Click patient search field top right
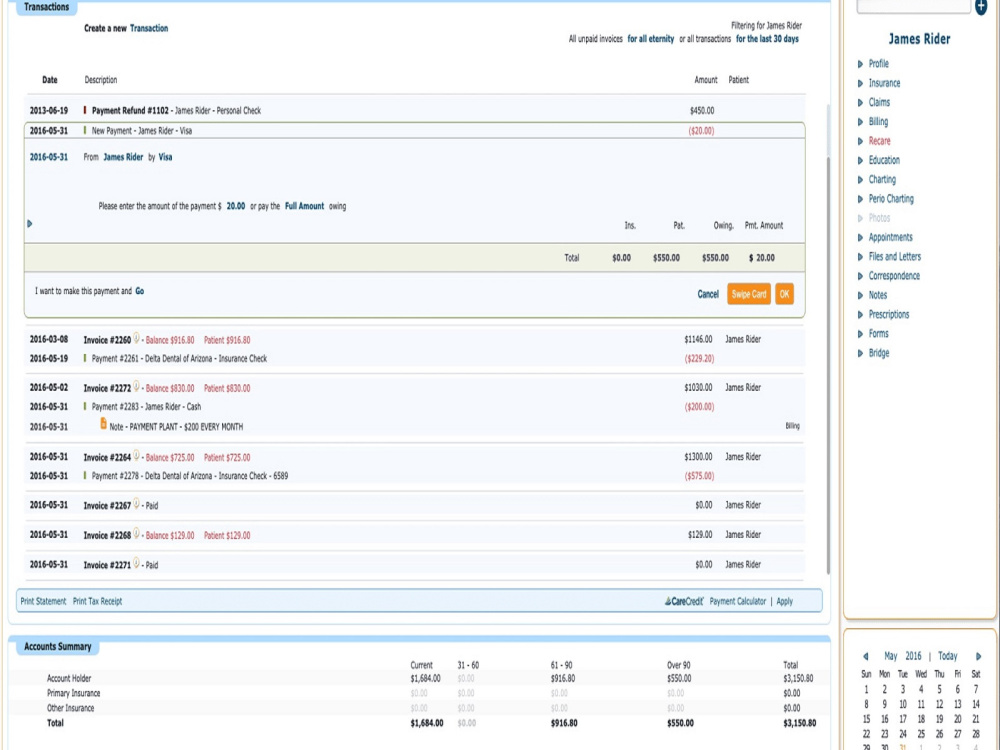Screen dimensions: 1000x750 point(913,6)
